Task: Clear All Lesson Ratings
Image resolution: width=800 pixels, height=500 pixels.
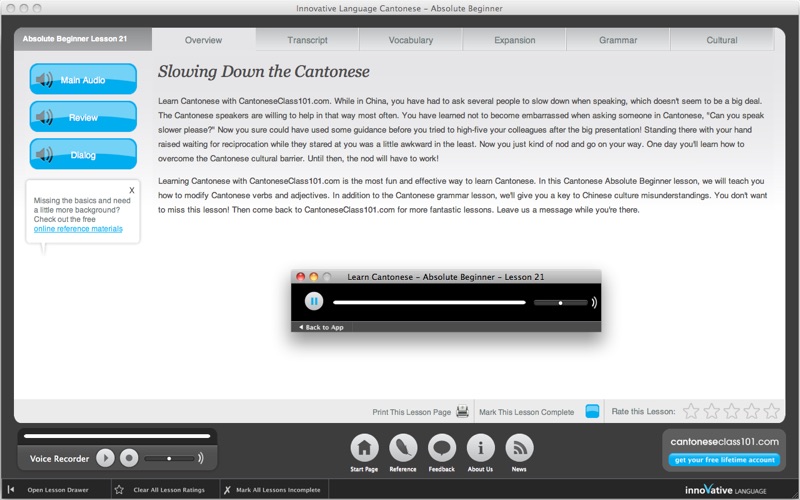Action: coord(169,490)
